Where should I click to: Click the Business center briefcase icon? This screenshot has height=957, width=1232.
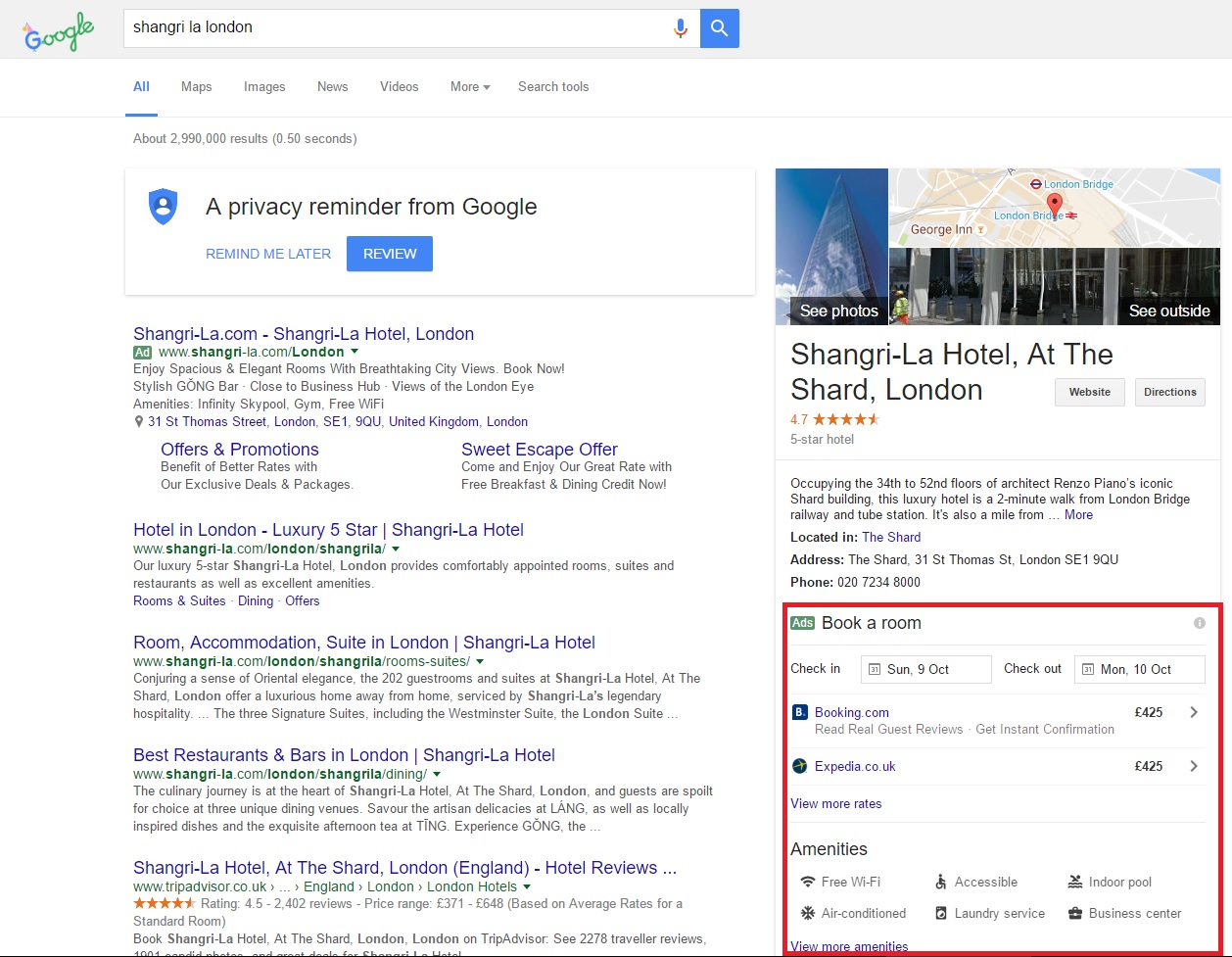tap(1075, 913)
